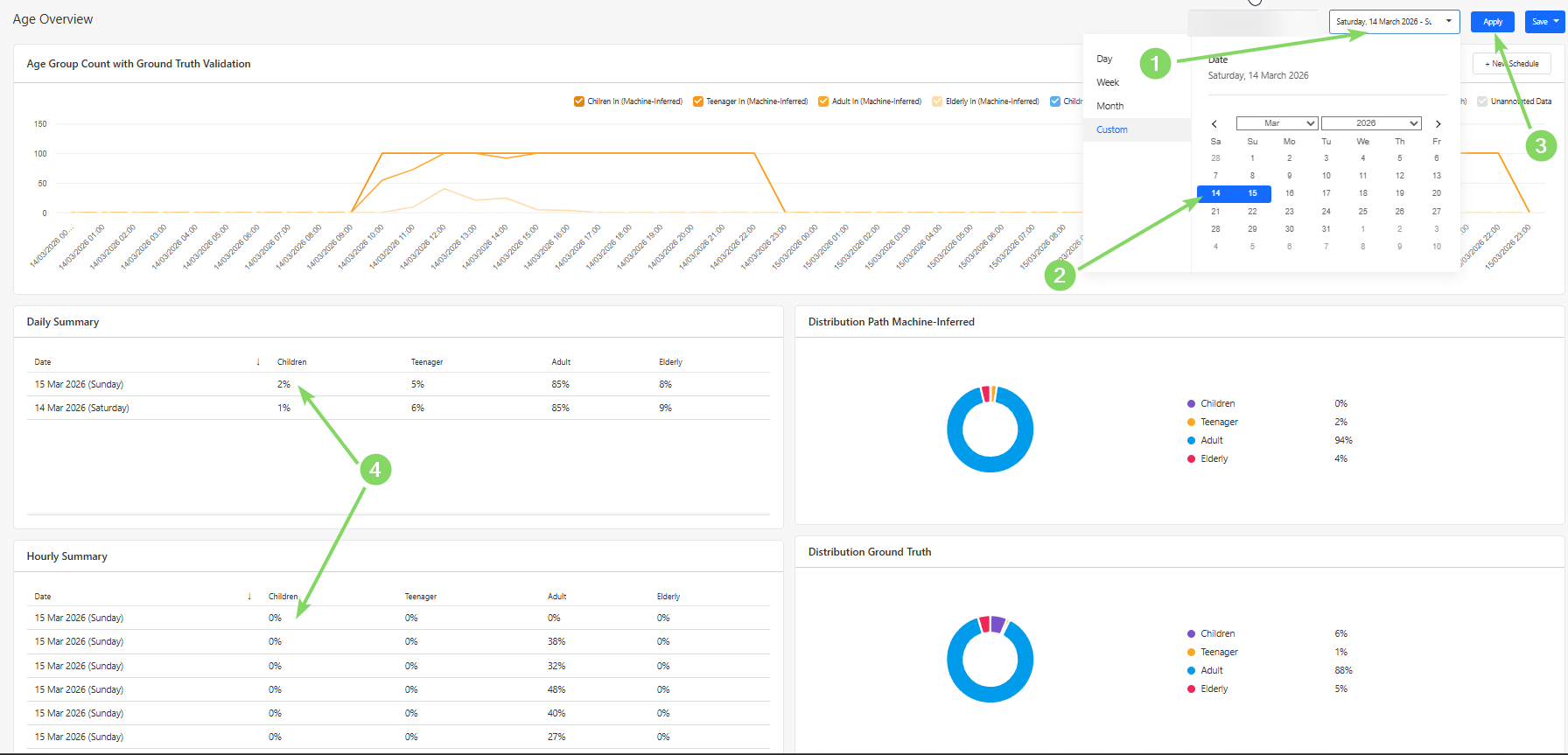Click Elderly legend dot in Ground Truth distribution

[x=1191, y=689]
